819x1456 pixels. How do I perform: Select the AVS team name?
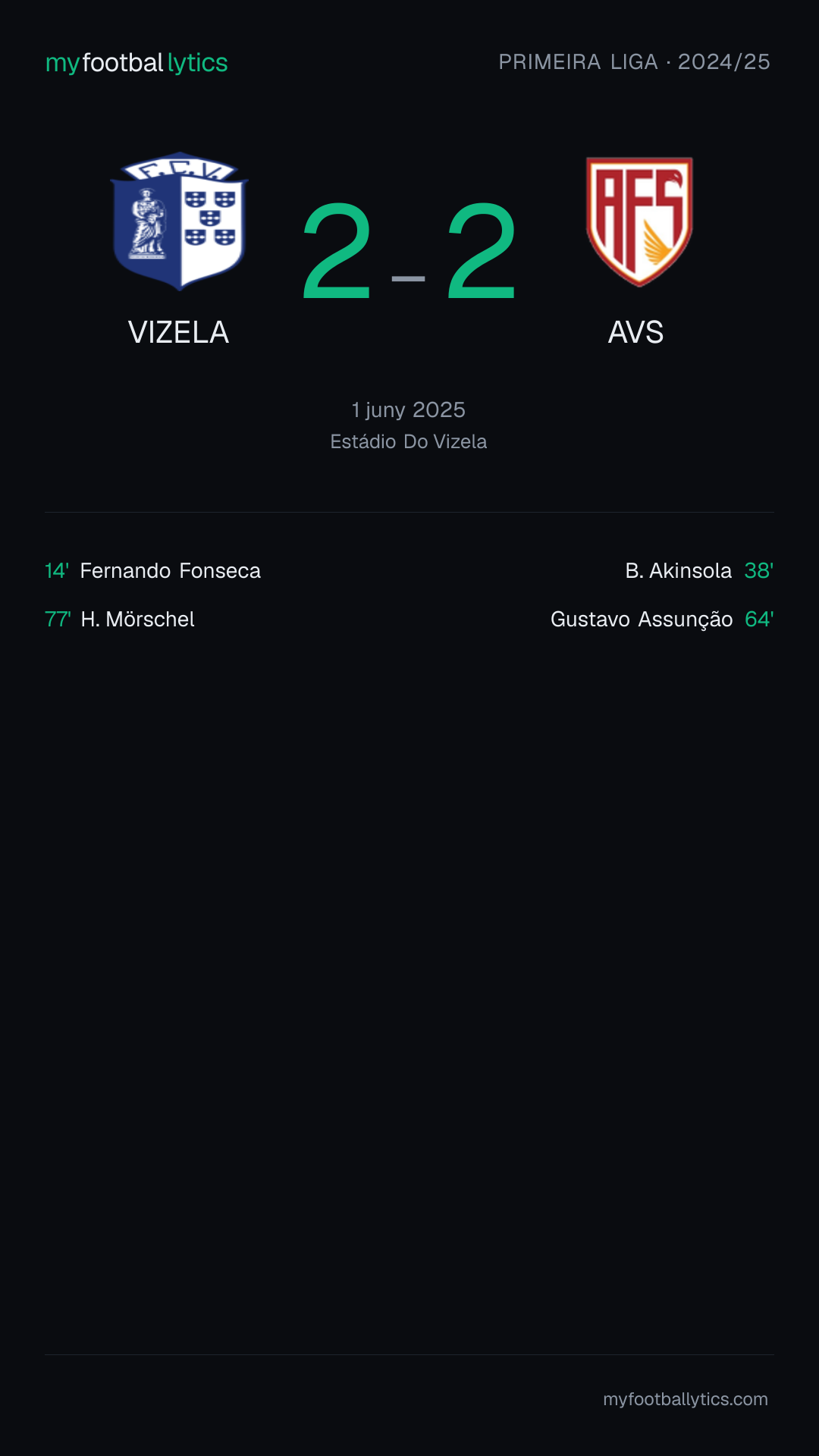click(x=635, y=332)
